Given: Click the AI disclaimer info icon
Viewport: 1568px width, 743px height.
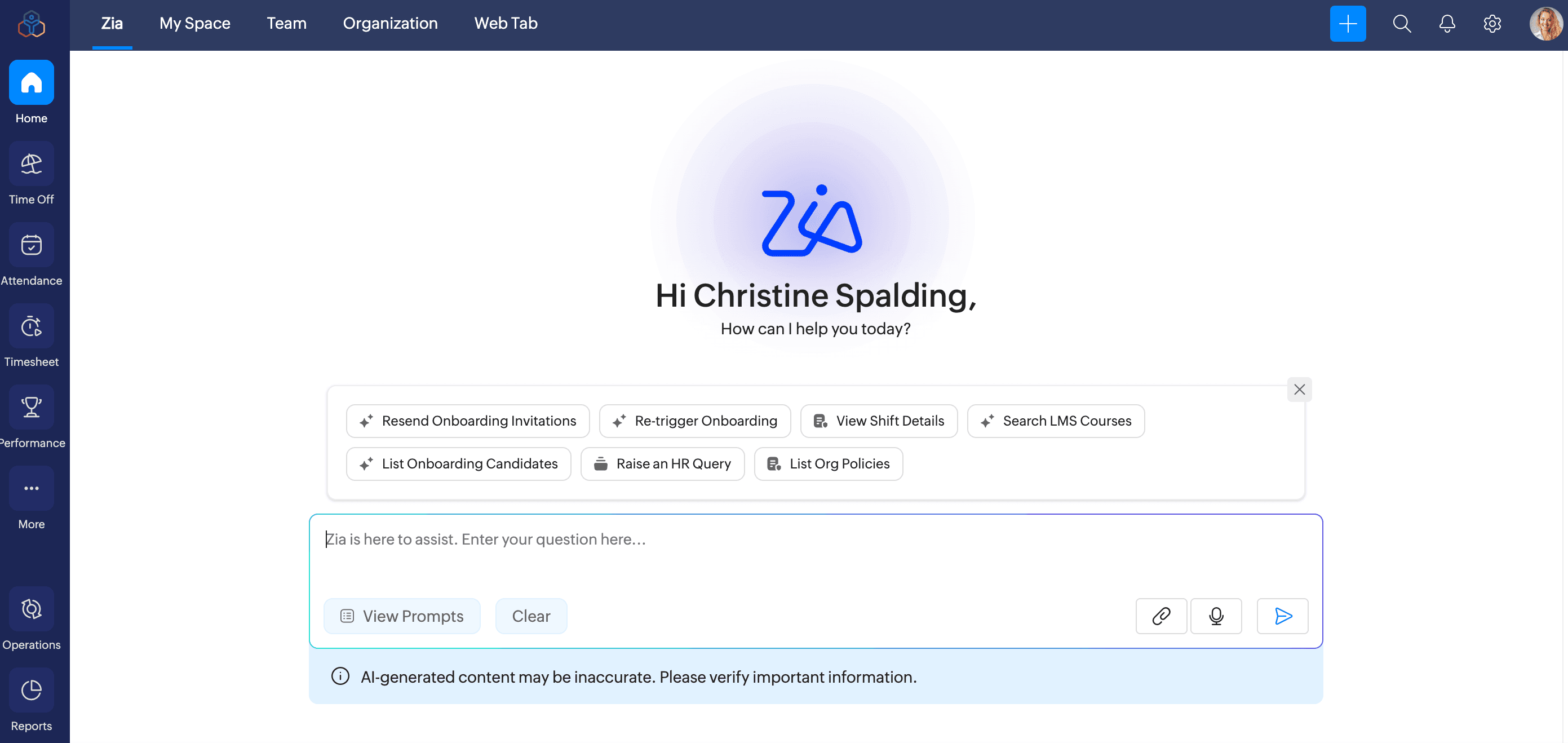Looking at the screenshot, I should (x=340, y=676).
